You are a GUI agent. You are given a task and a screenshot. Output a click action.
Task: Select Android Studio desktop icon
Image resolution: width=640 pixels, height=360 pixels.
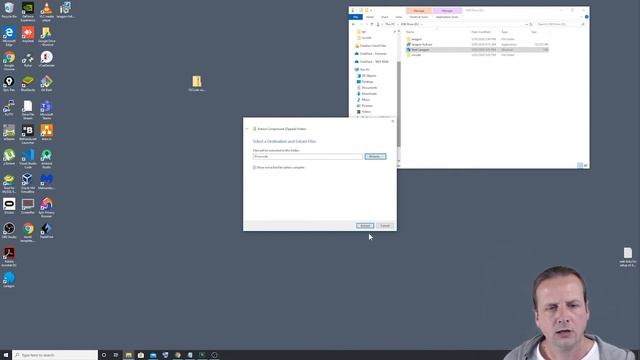point(47,158)
